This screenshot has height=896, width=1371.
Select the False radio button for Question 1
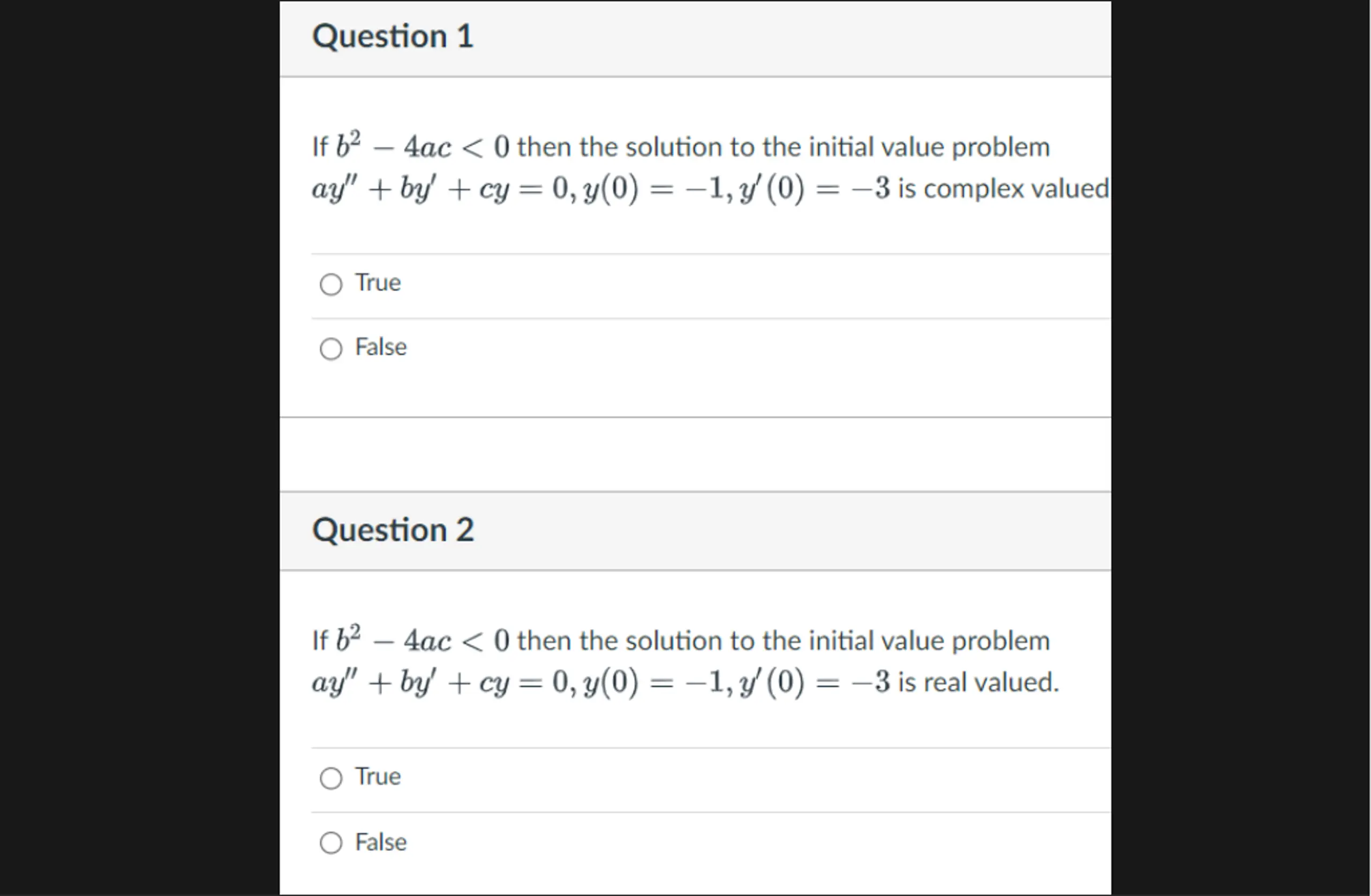330,349
